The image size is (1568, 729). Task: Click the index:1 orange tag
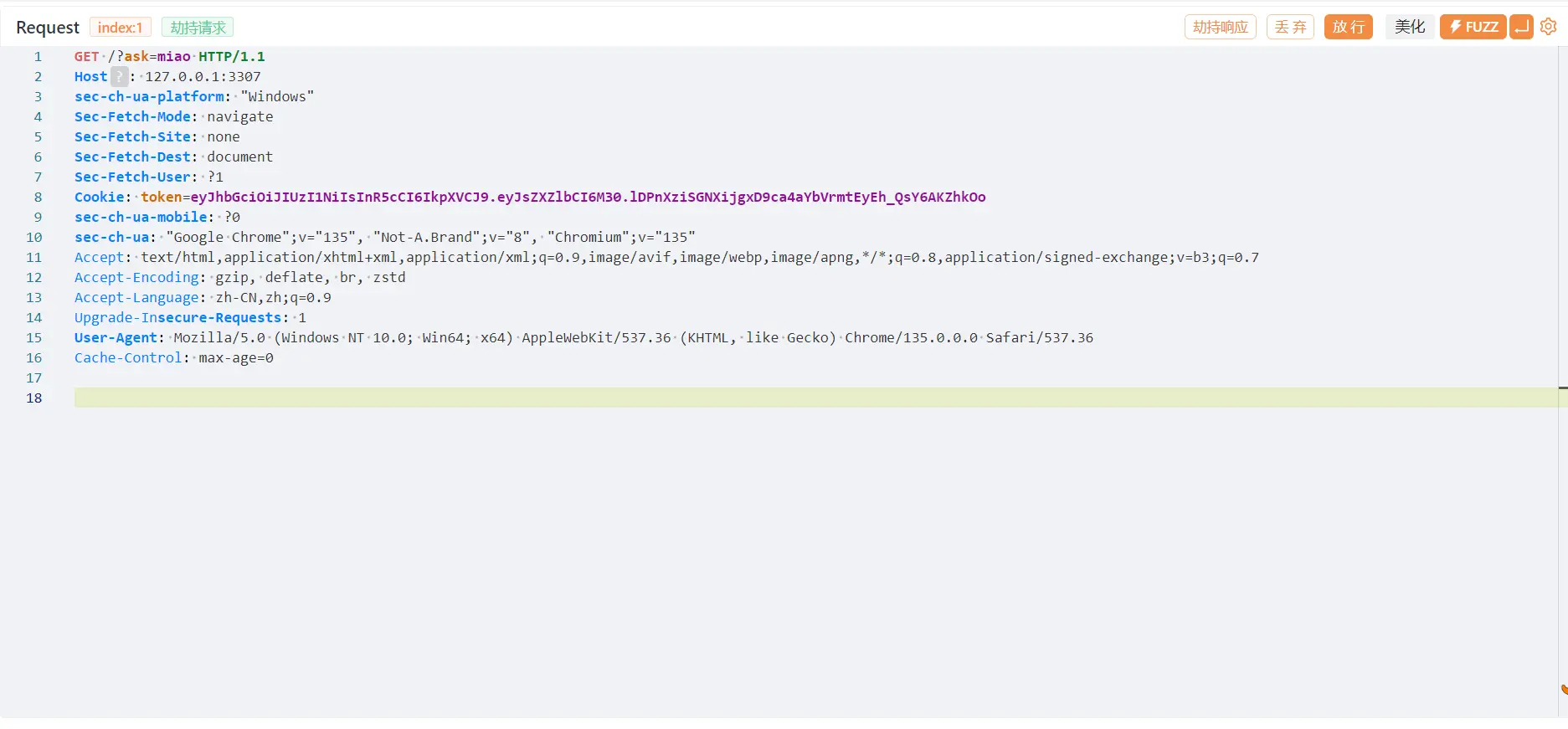click(121, 28)
